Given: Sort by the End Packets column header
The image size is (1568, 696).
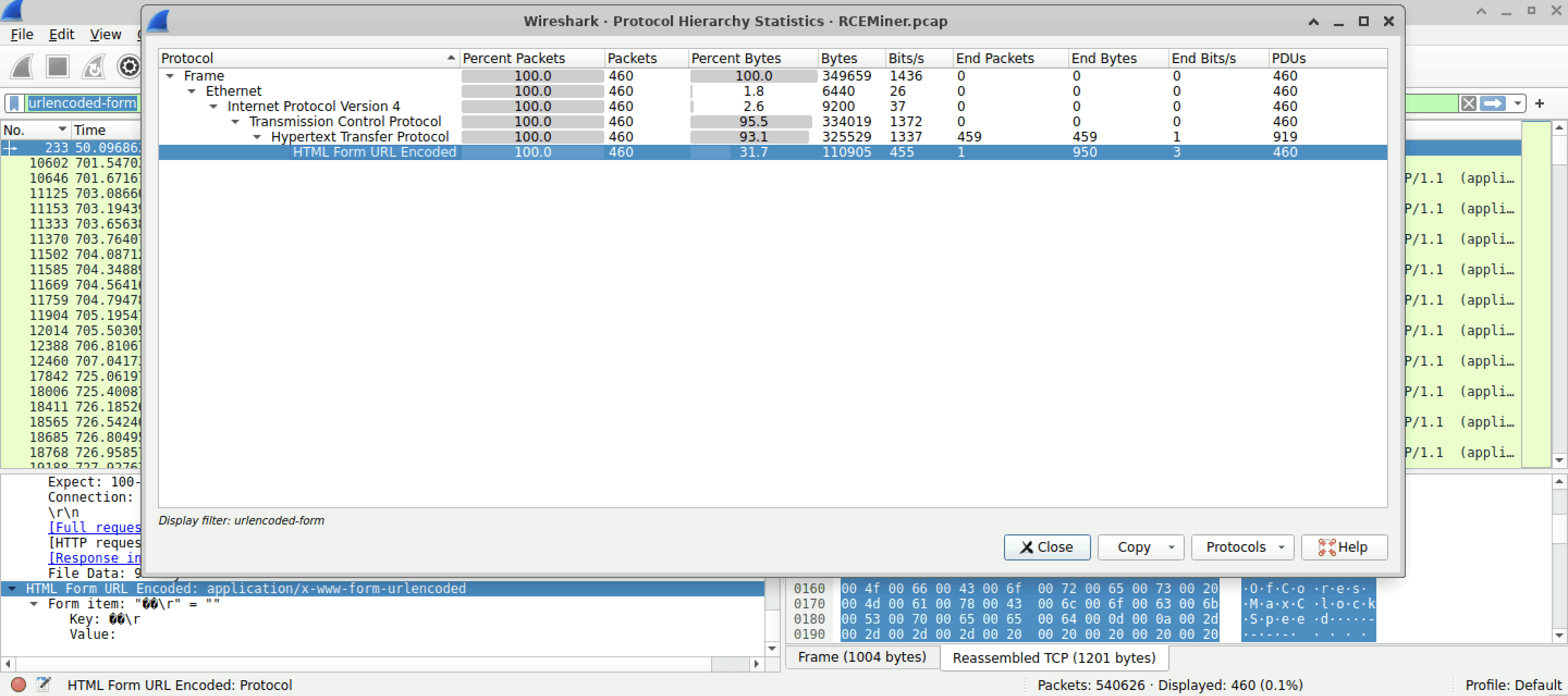Looking at the screenshot, I should pyautogui.click(x=1011, y=58).
